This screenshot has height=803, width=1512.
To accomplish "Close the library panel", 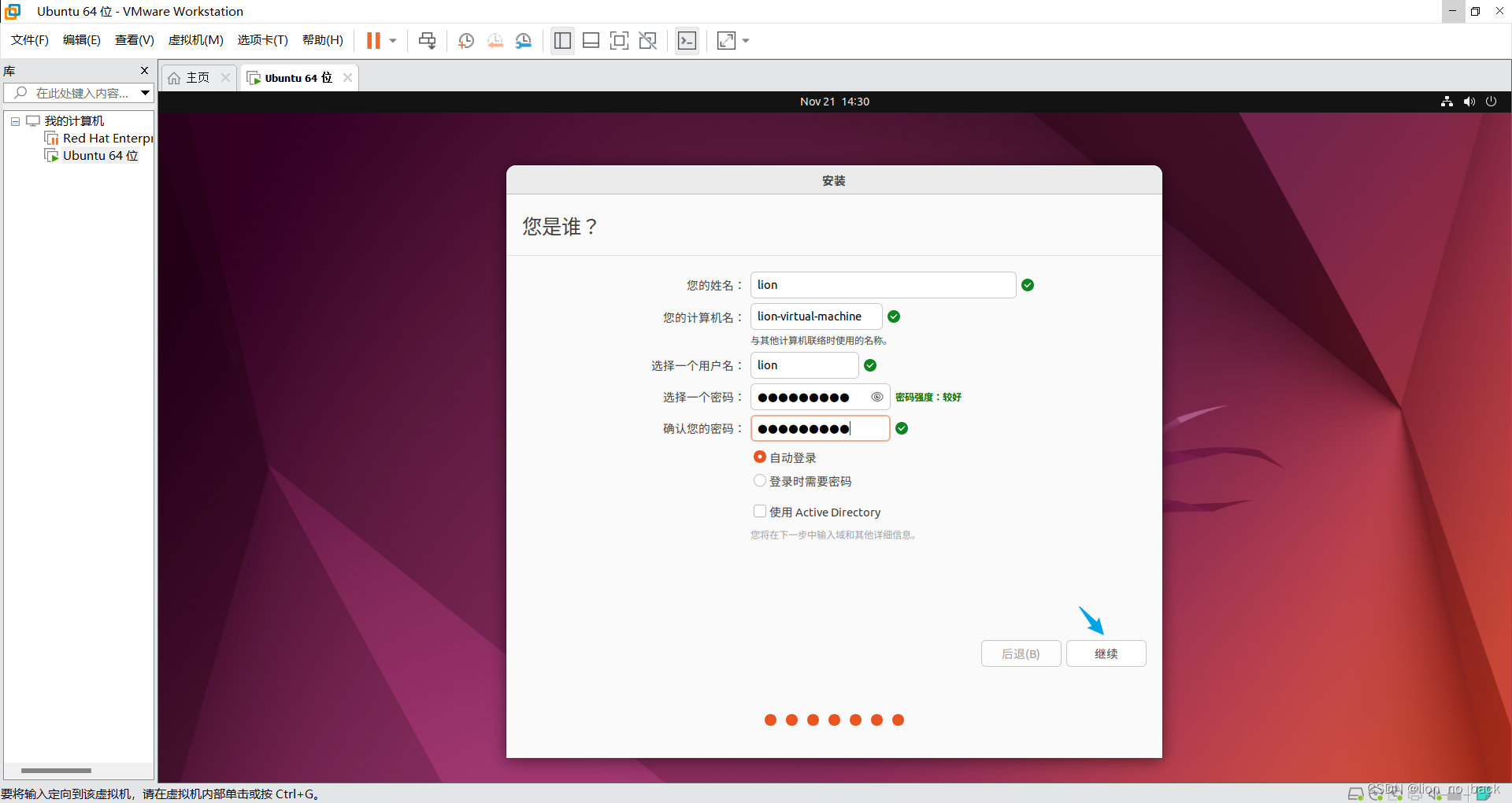I will coord(144,70).
